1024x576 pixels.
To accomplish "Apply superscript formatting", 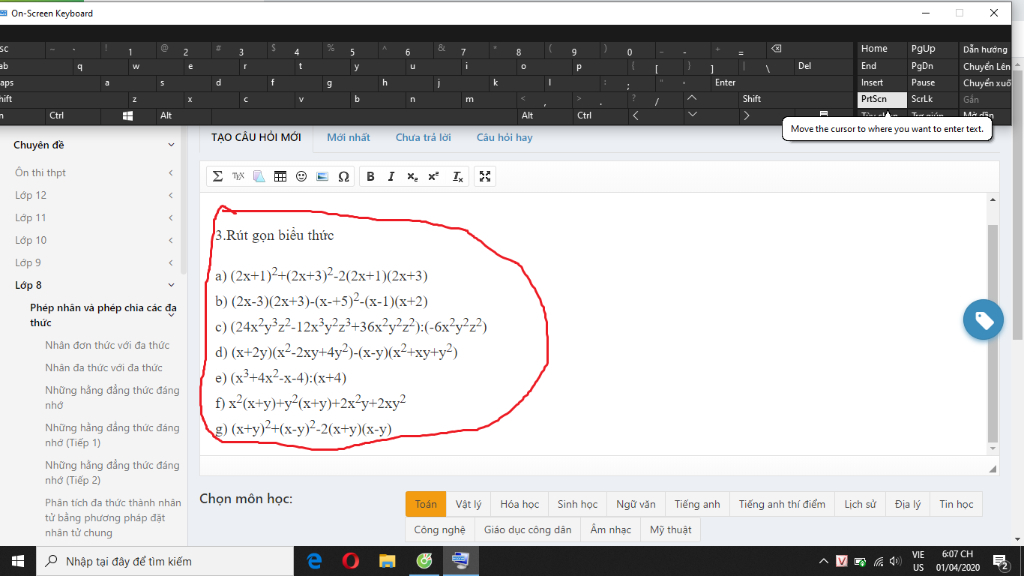I will pyautogui.click(x=434, y=176).
